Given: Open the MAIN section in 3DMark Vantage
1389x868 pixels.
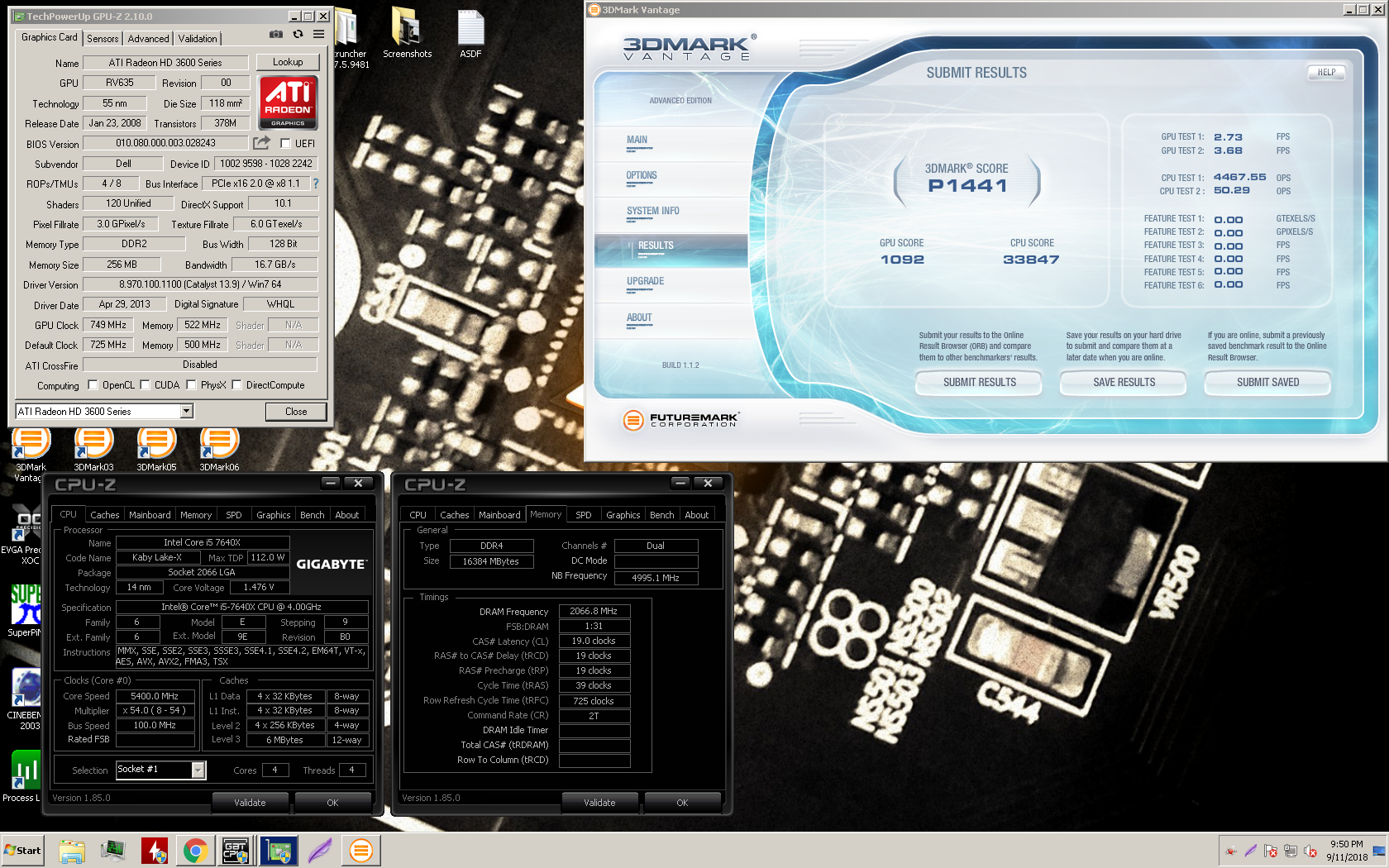Looking at the screenshot, I should click(x=637, y=141).
